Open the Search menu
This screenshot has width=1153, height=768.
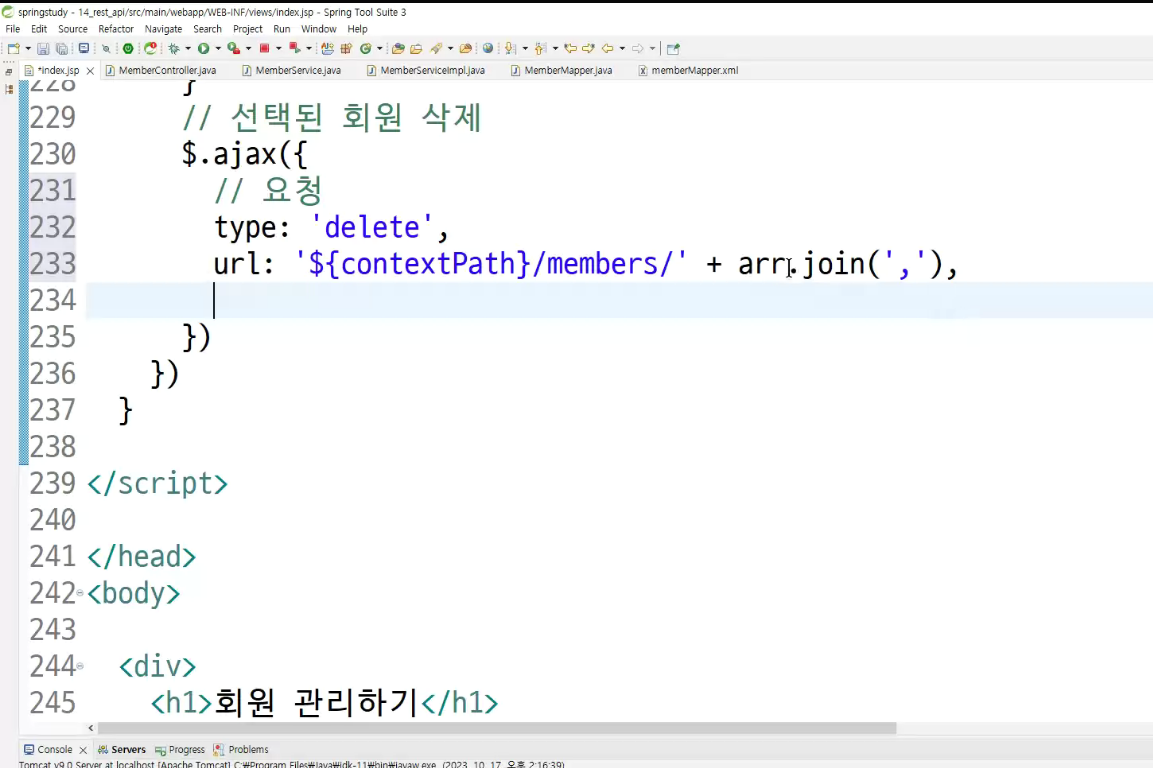click(207, 29)
